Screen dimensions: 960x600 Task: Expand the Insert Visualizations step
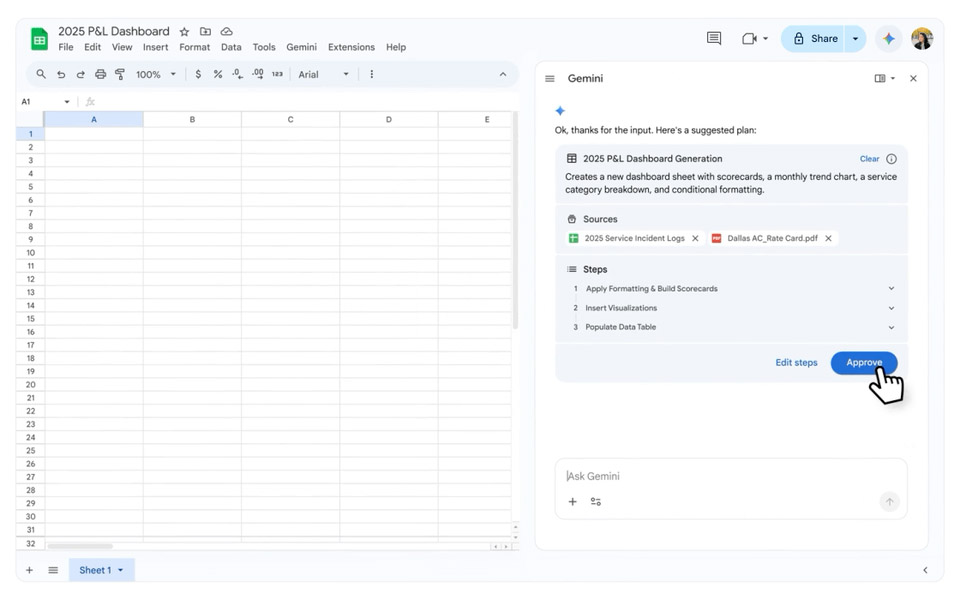coord(891,308)
